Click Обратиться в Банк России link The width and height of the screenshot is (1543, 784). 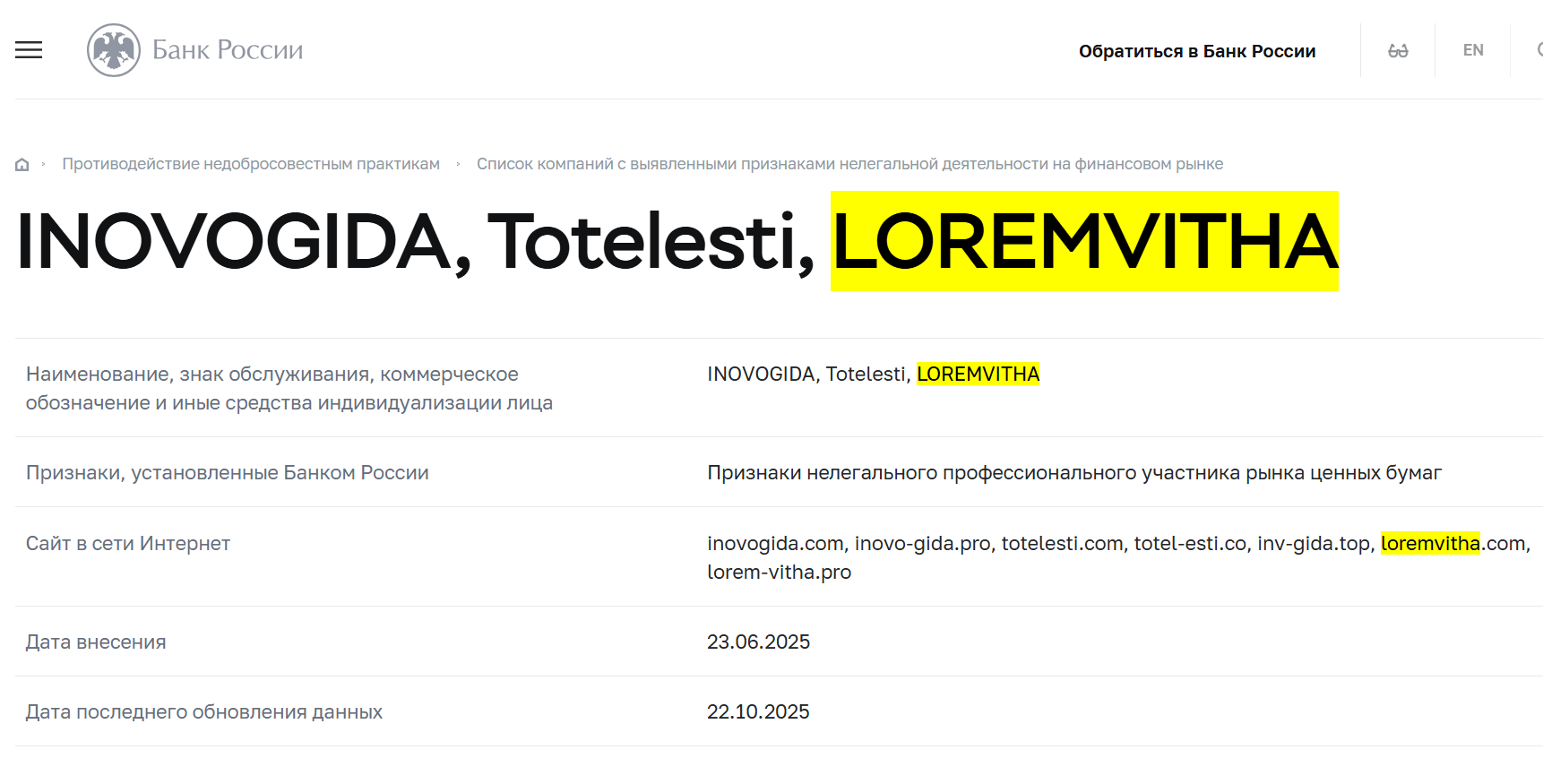(1199, 50)
